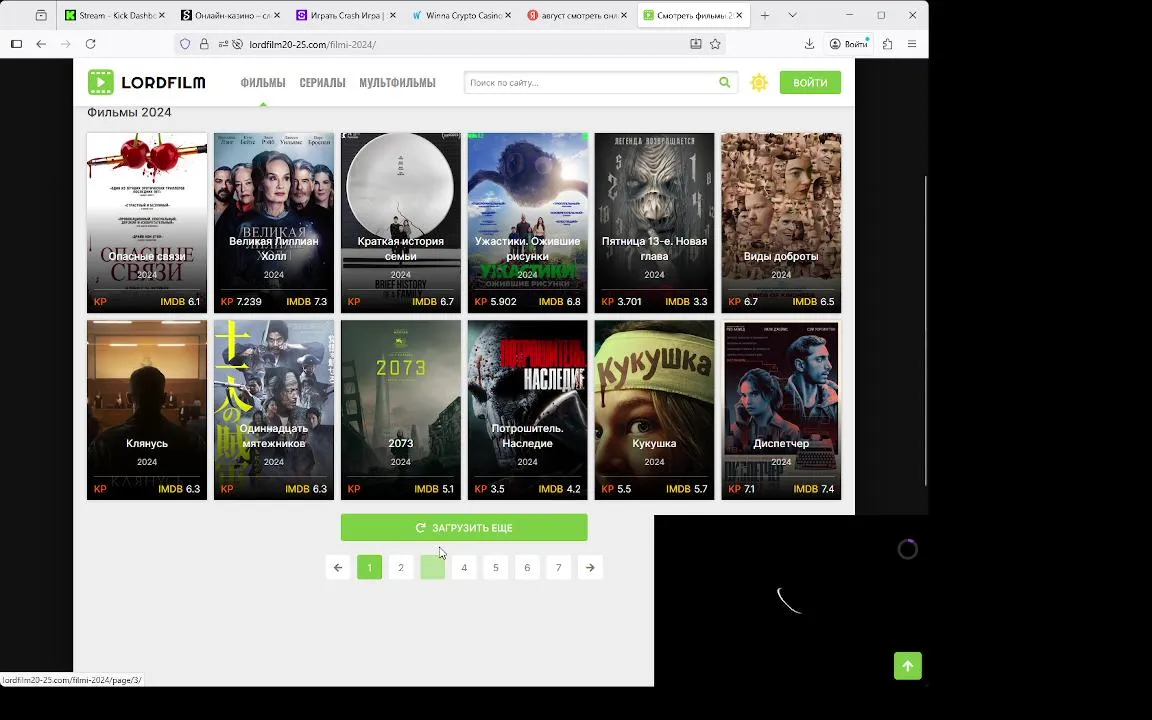Open the Кукушка movie poster
The width and height of the screenshot is (1152, 720).
654,410
